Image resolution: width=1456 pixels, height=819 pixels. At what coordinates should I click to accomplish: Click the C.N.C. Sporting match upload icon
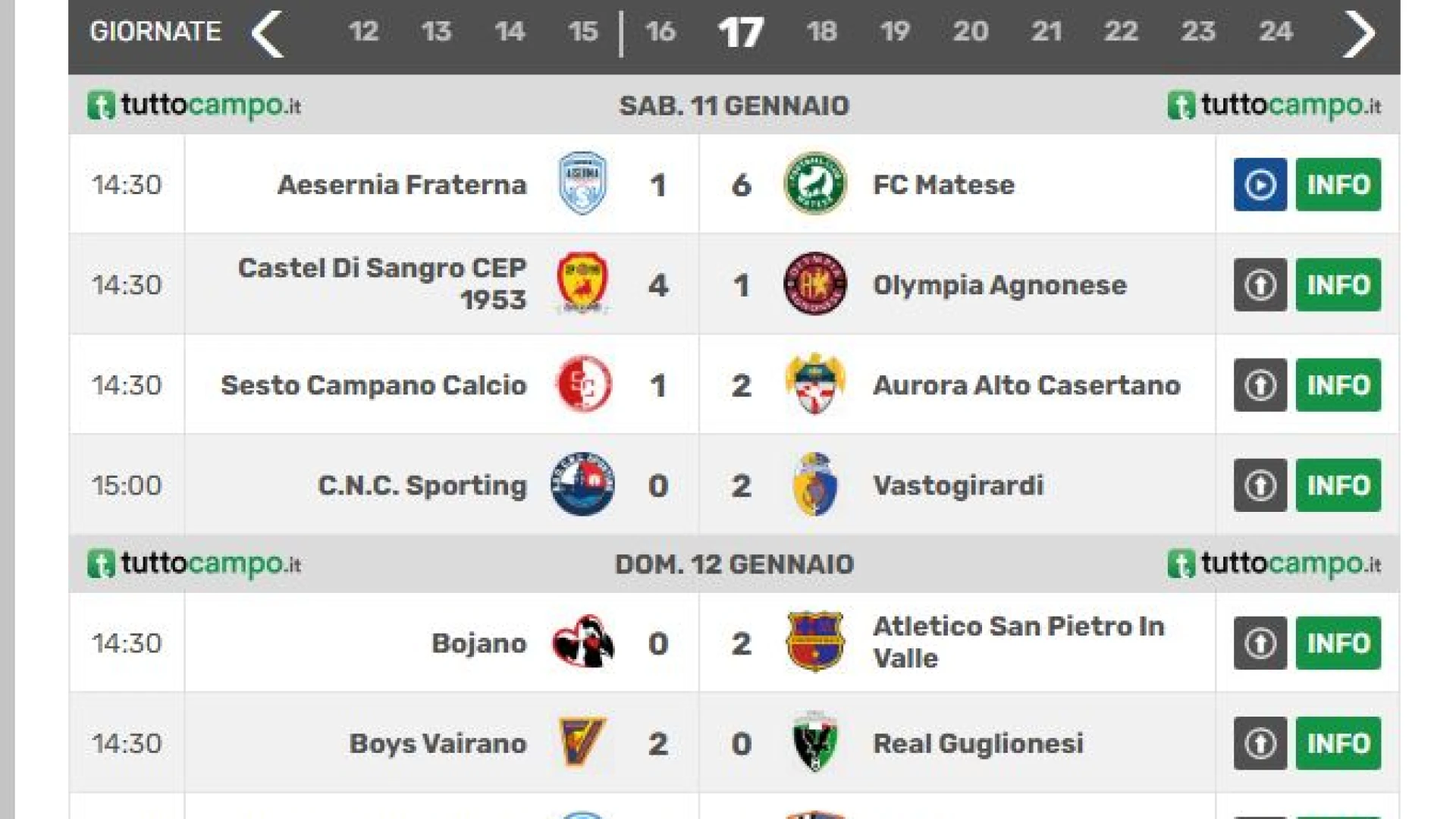point(1260,485)
